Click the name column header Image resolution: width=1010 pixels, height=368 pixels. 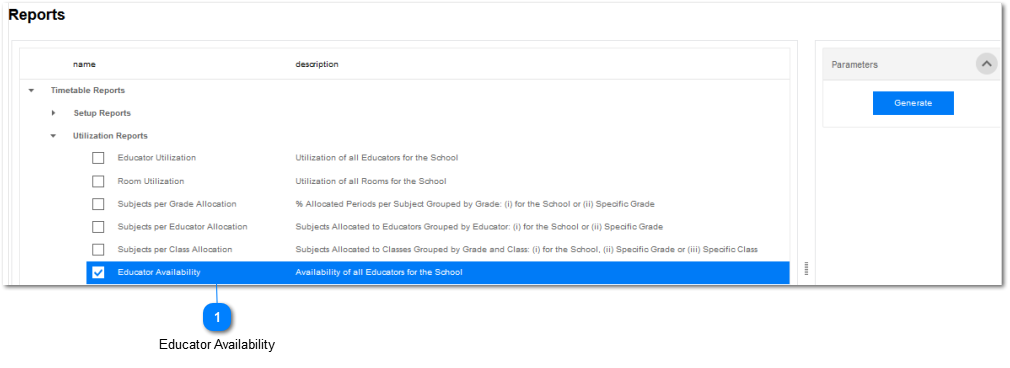tap(84, 64)
